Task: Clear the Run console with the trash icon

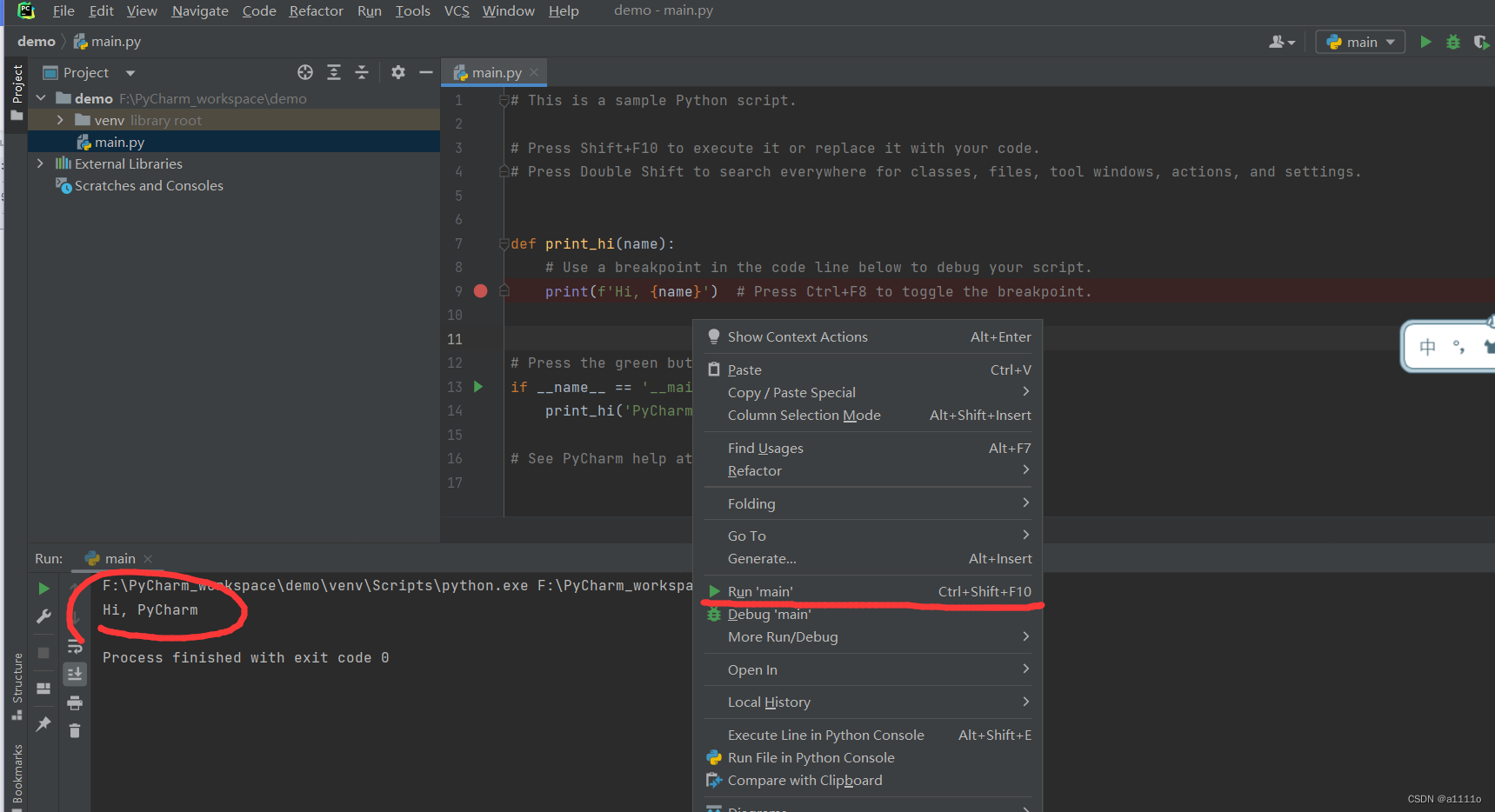Action: [x=75, y=732]
